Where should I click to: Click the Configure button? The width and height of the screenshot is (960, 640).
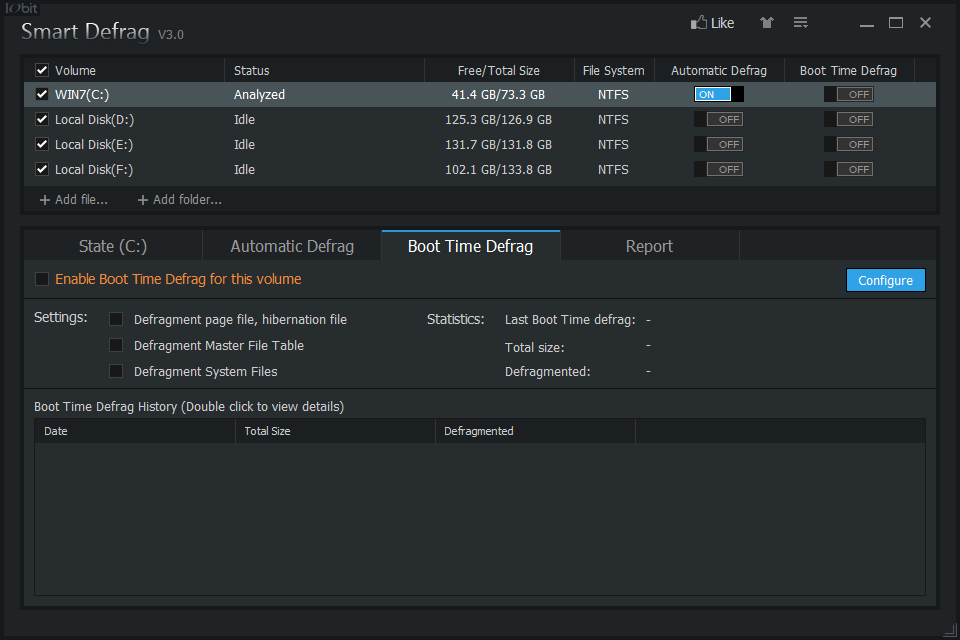point(885,280)
